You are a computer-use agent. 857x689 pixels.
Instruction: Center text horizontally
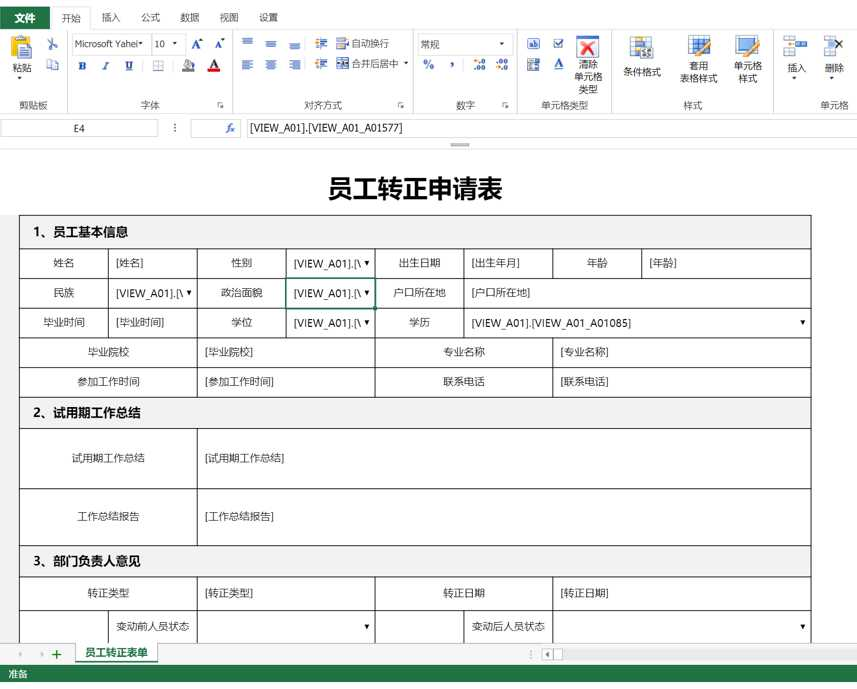point(271,65)
